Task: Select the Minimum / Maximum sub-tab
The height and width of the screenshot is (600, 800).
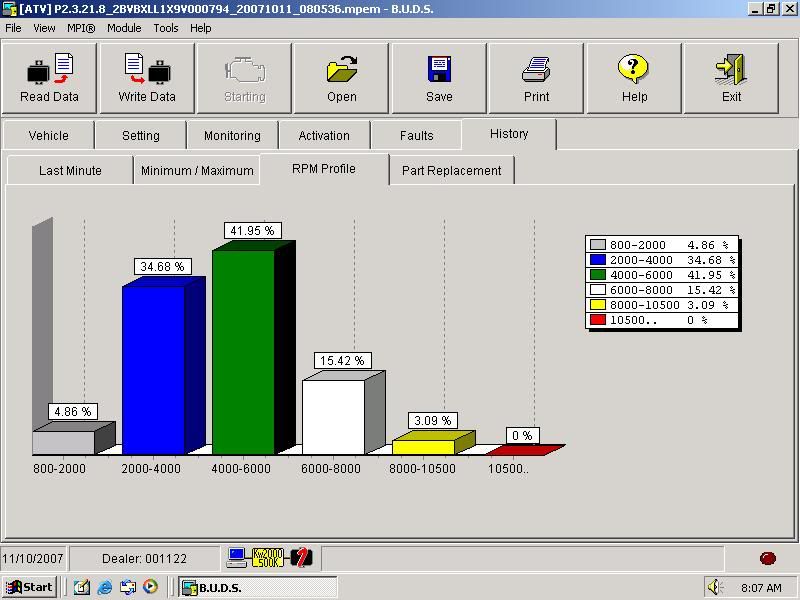Action: [197, 171]
